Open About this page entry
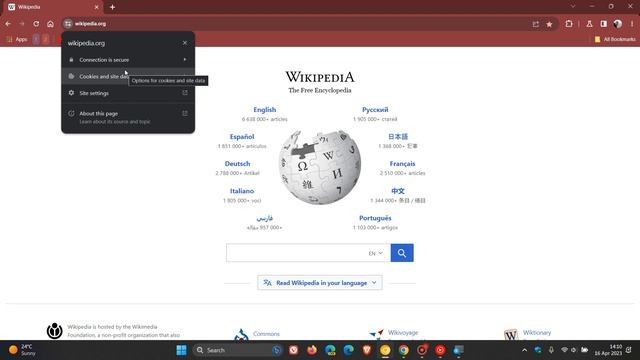 click(128, 117)
